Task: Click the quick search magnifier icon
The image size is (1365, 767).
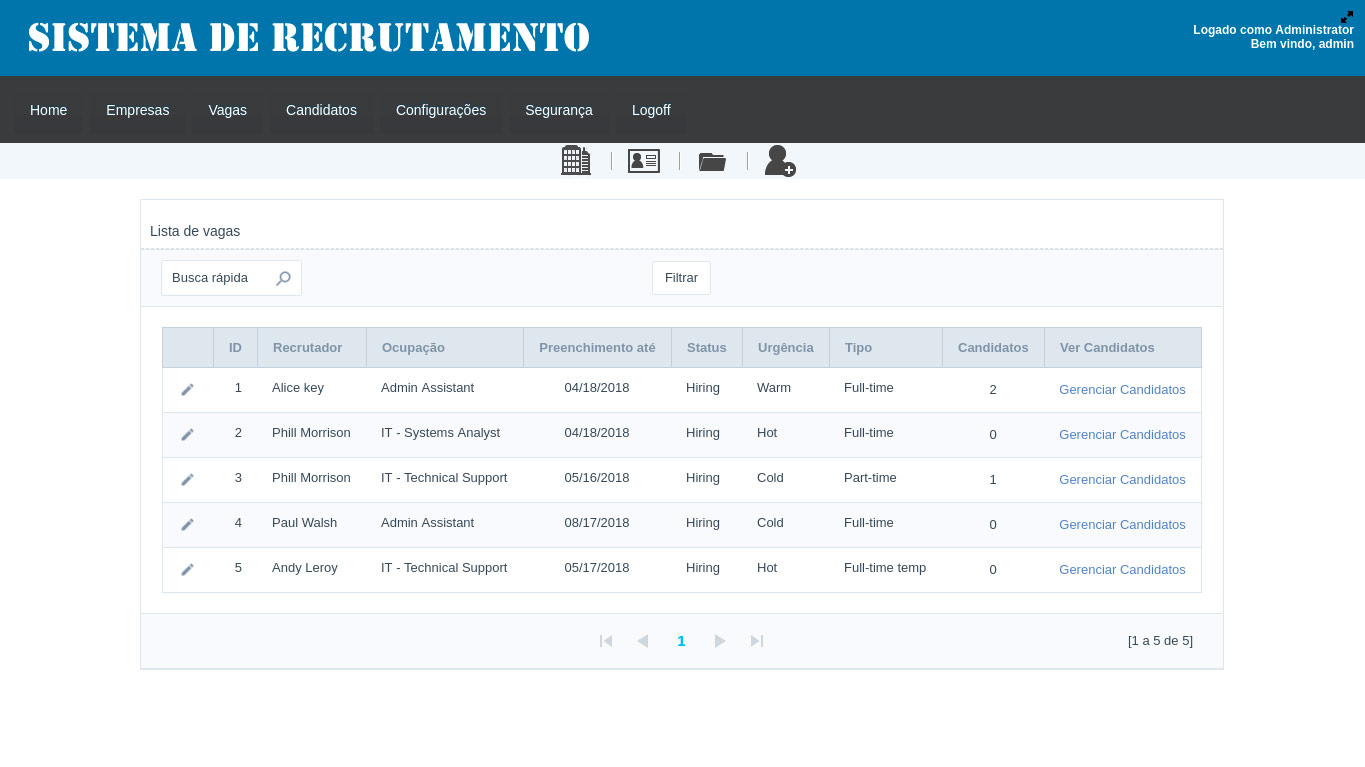Action: click(x=284, y=278)
